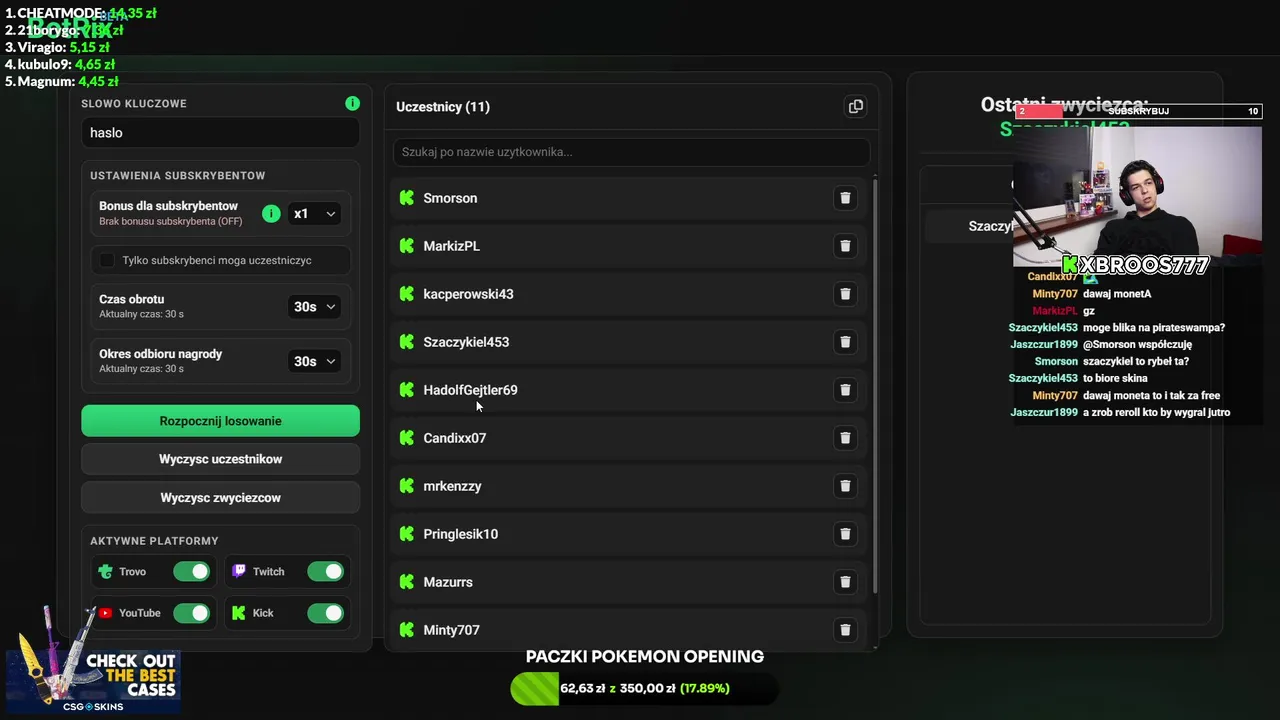Viewport: 1280px width, 720px height.
Task: Open Okres odbioru nagrody 30s dropdown
Action: point(315,361)
